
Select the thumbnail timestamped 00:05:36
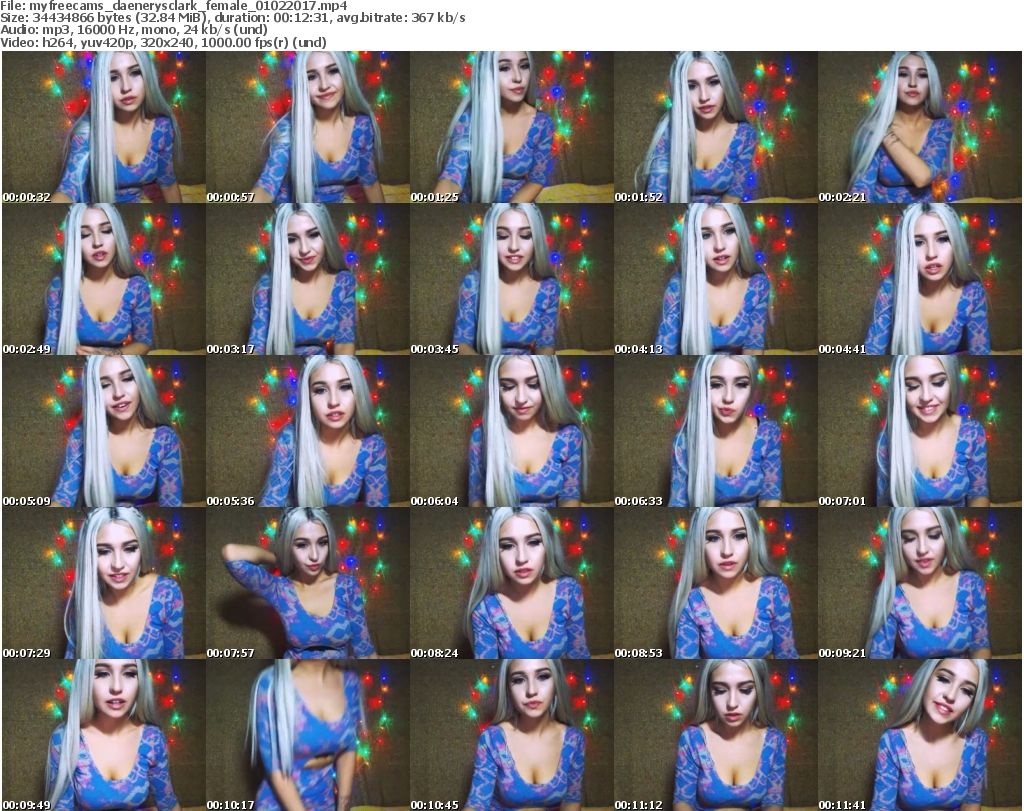pos(308,431)
